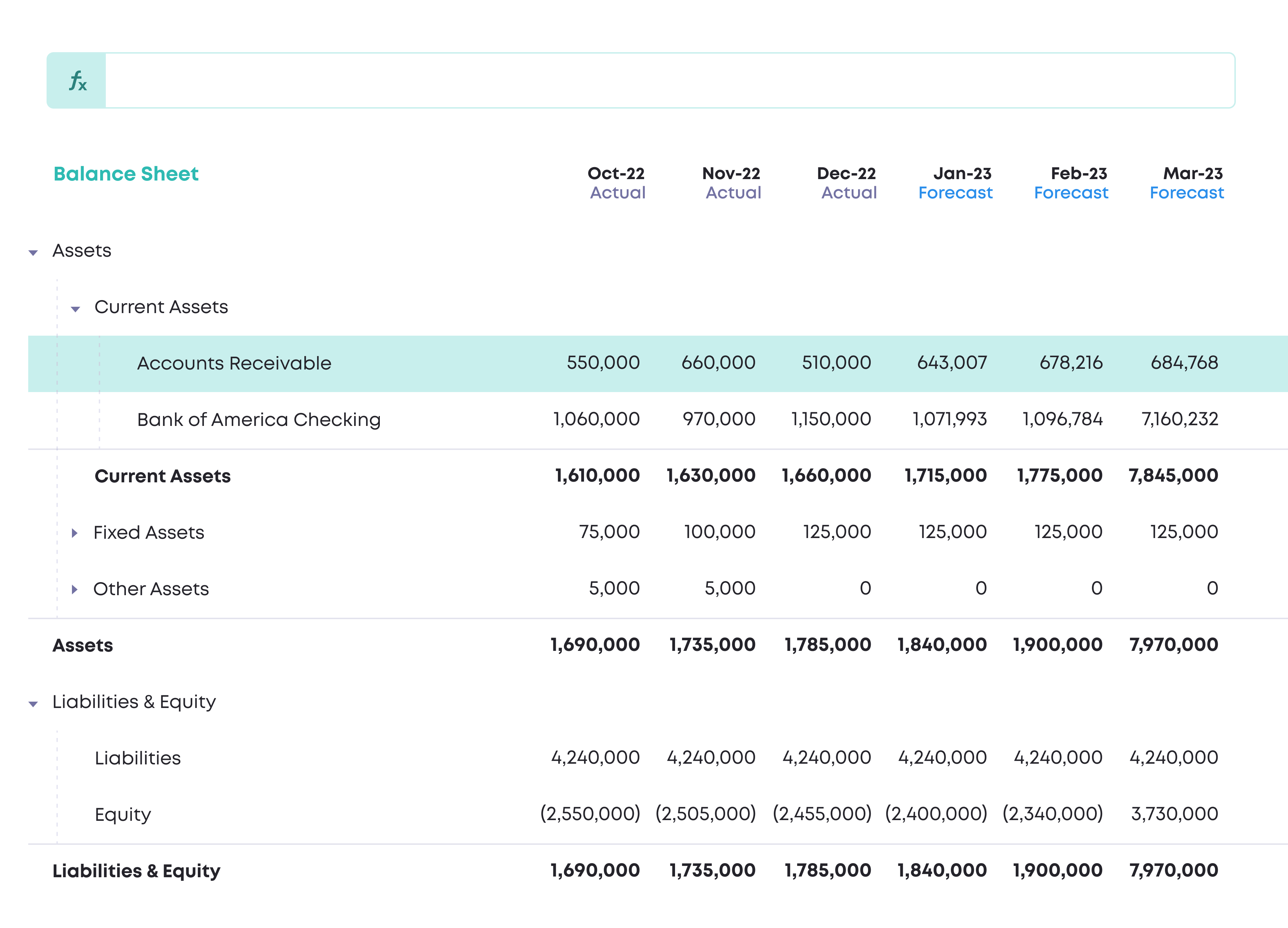The height and width of the screenshot is (928, 1288).
Task: Select the Equity Mar-23 value 3,730,000
Action: [1175, 814]
